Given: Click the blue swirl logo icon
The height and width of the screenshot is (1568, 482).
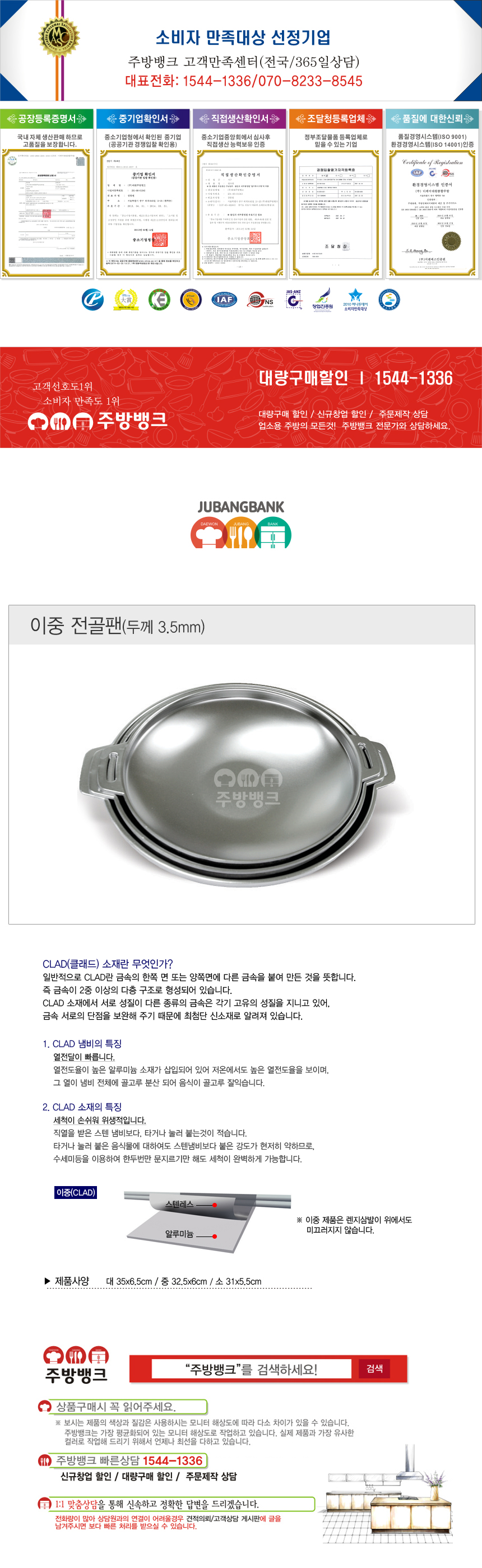Looking at the screenshot, I should click(92, 300).
